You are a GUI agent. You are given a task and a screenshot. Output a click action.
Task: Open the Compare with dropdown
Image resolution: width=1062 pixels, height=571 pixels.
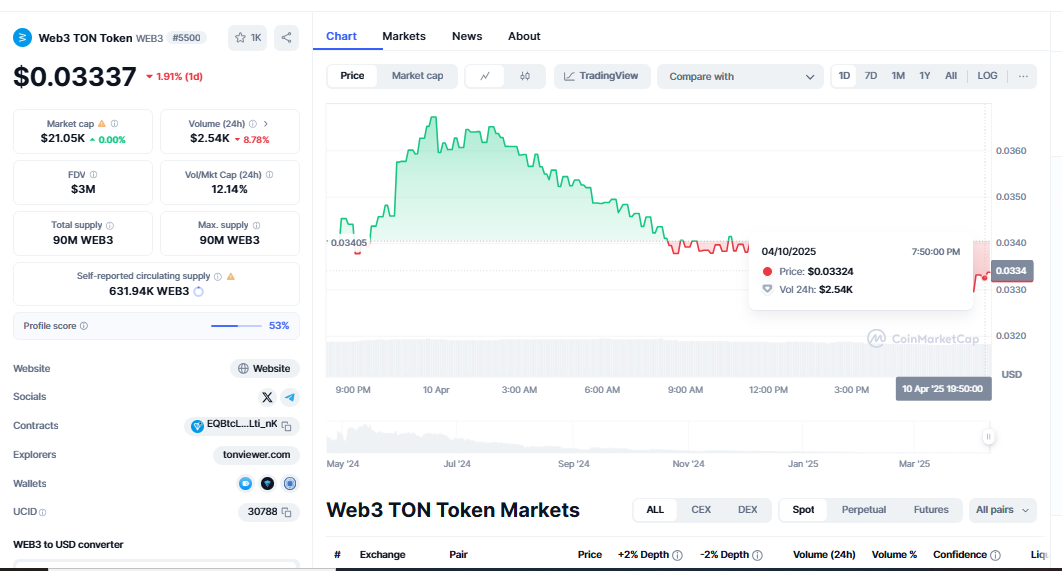[x=740, y=77]
